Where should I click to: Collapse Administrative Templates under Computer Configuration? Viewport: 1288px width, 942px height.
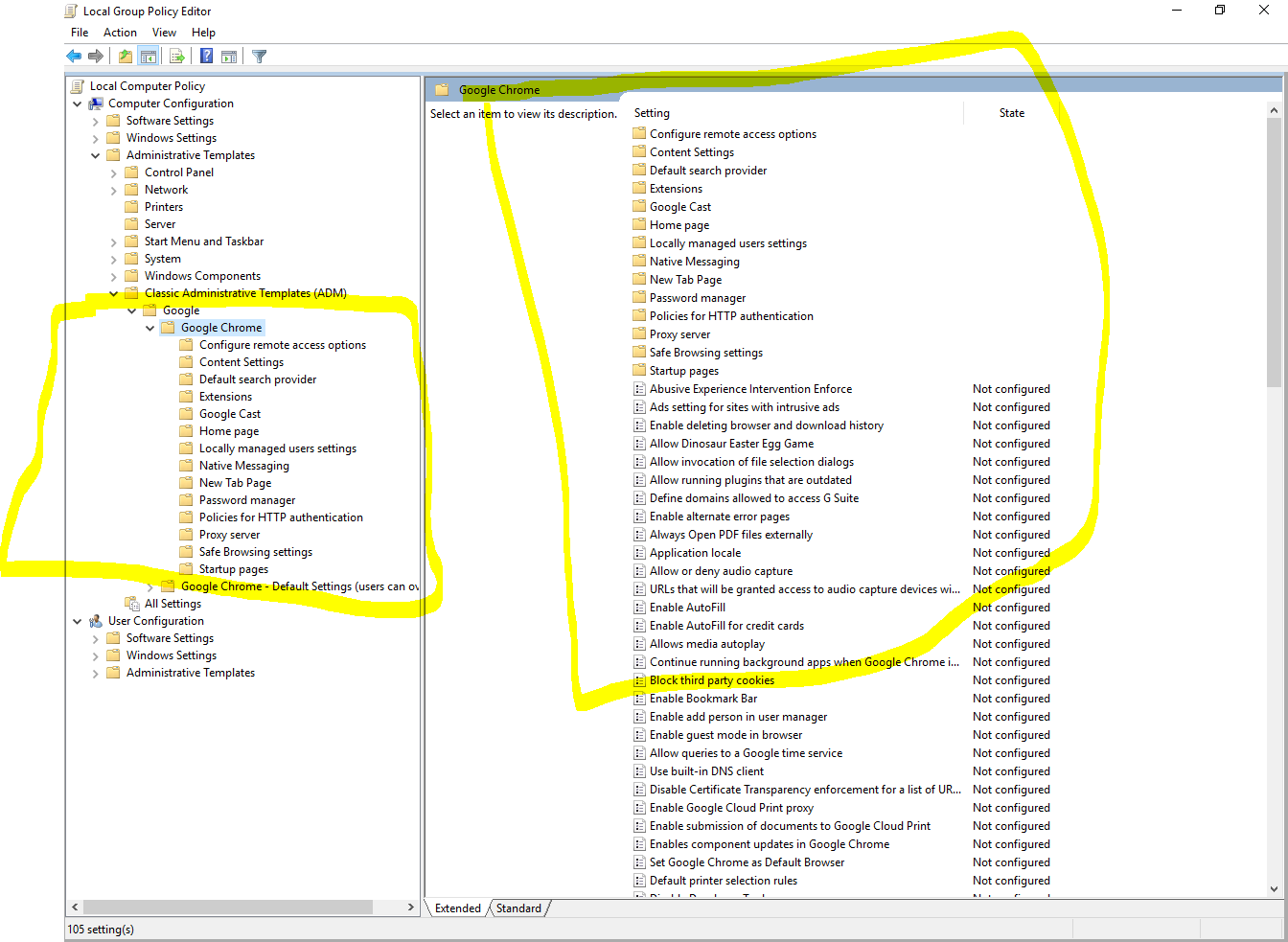(96, 155)
